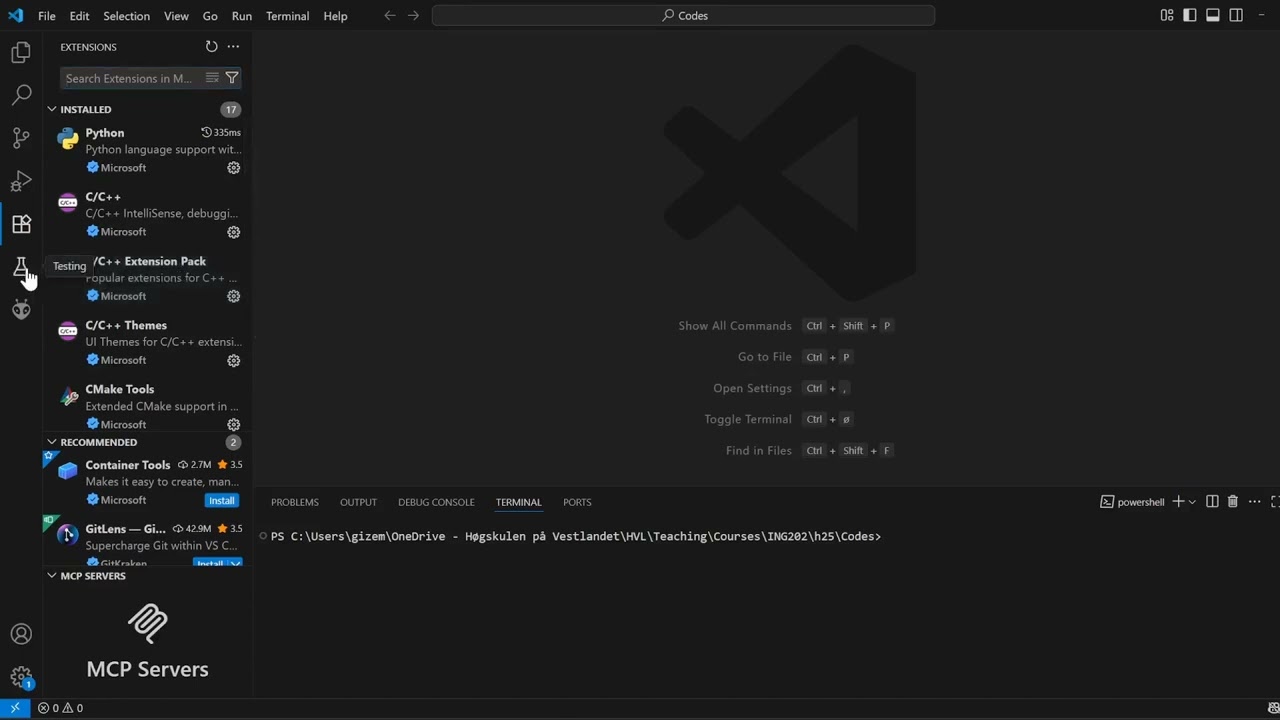Maximize the terminal panel size
The height and width of the screenshot is (720, 1280).
tap(1275, 502)
